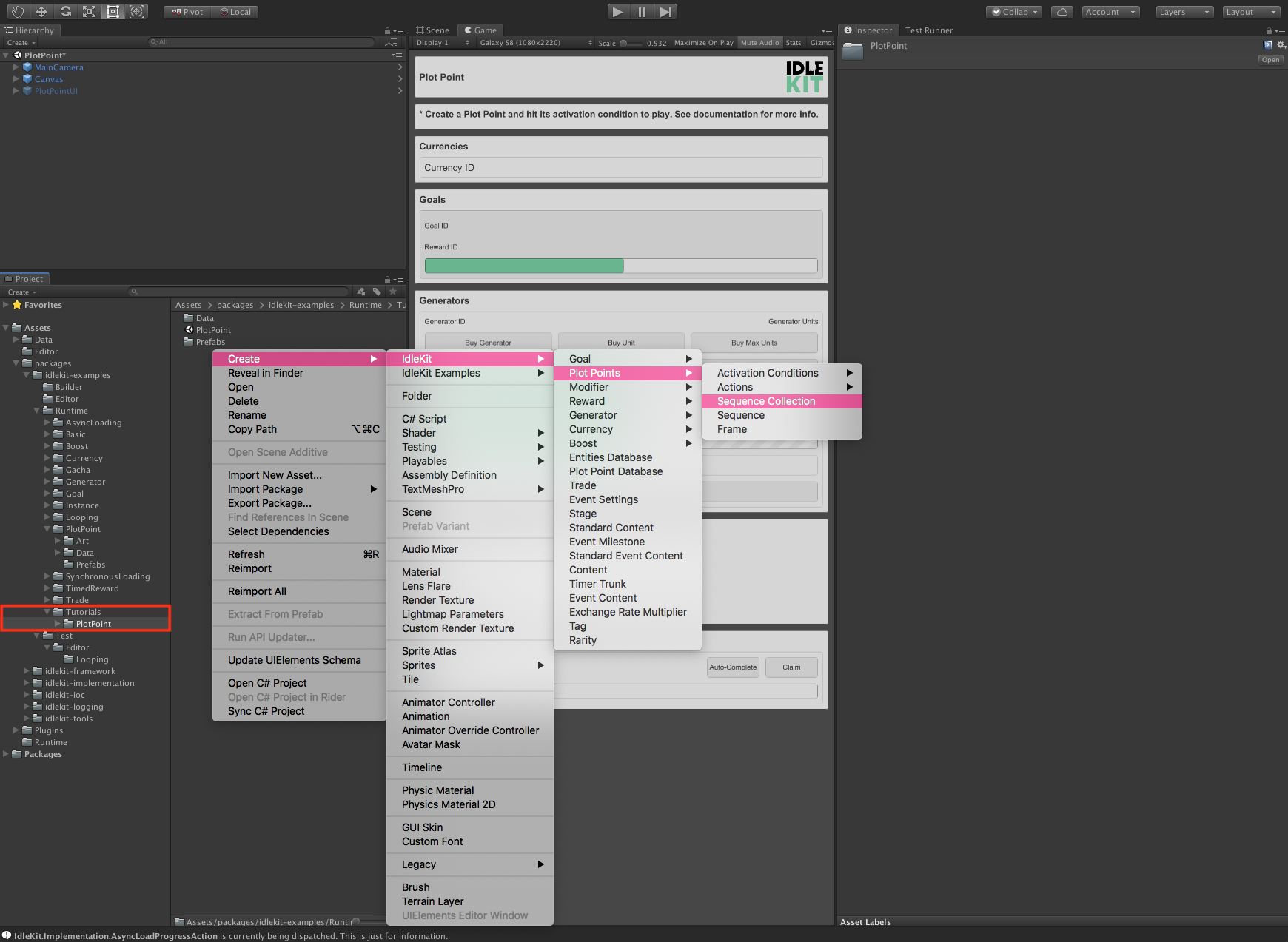Click the label filter icon in Project panel
This screenshot has height=942, width=1288.
377,292
